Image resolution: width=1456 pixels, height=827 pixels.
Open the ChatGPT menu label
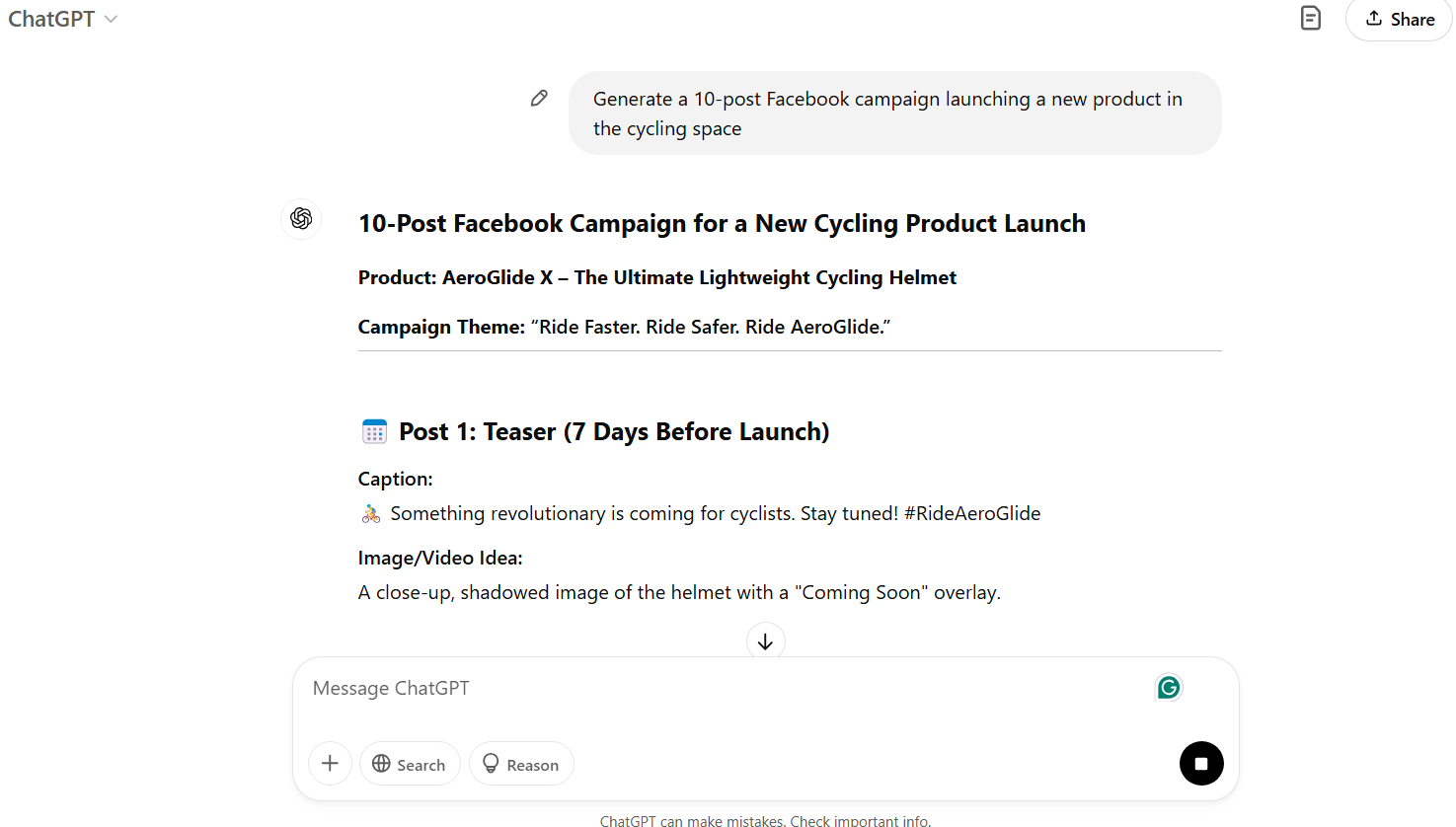[51, 19]
